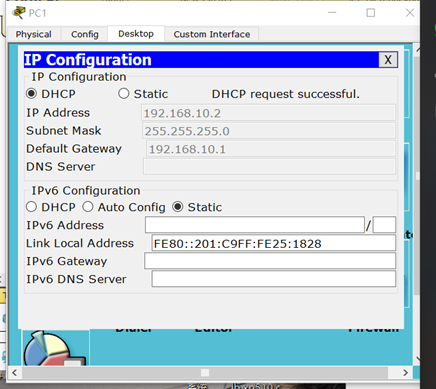Switch to the Physical tab
The height and width of the screenshot is (389, 436).
34,34
